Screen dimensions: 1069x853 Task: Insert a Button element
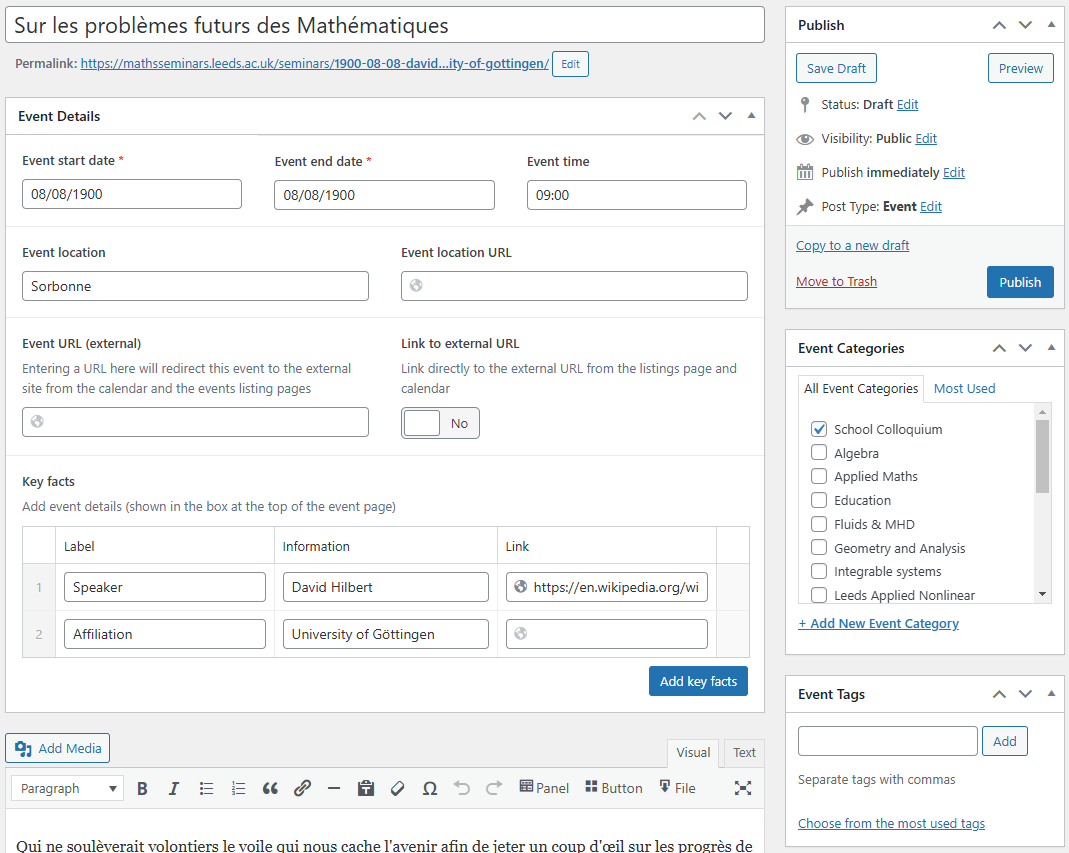click(x=614, y=788)
